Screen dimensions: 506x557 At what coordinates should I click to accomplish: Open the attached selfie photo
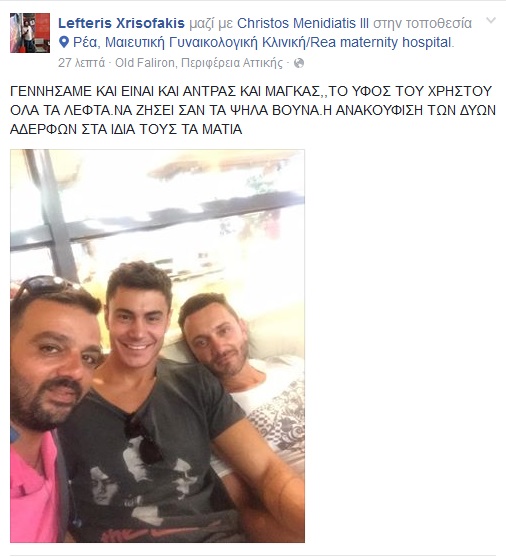[157, 346]
